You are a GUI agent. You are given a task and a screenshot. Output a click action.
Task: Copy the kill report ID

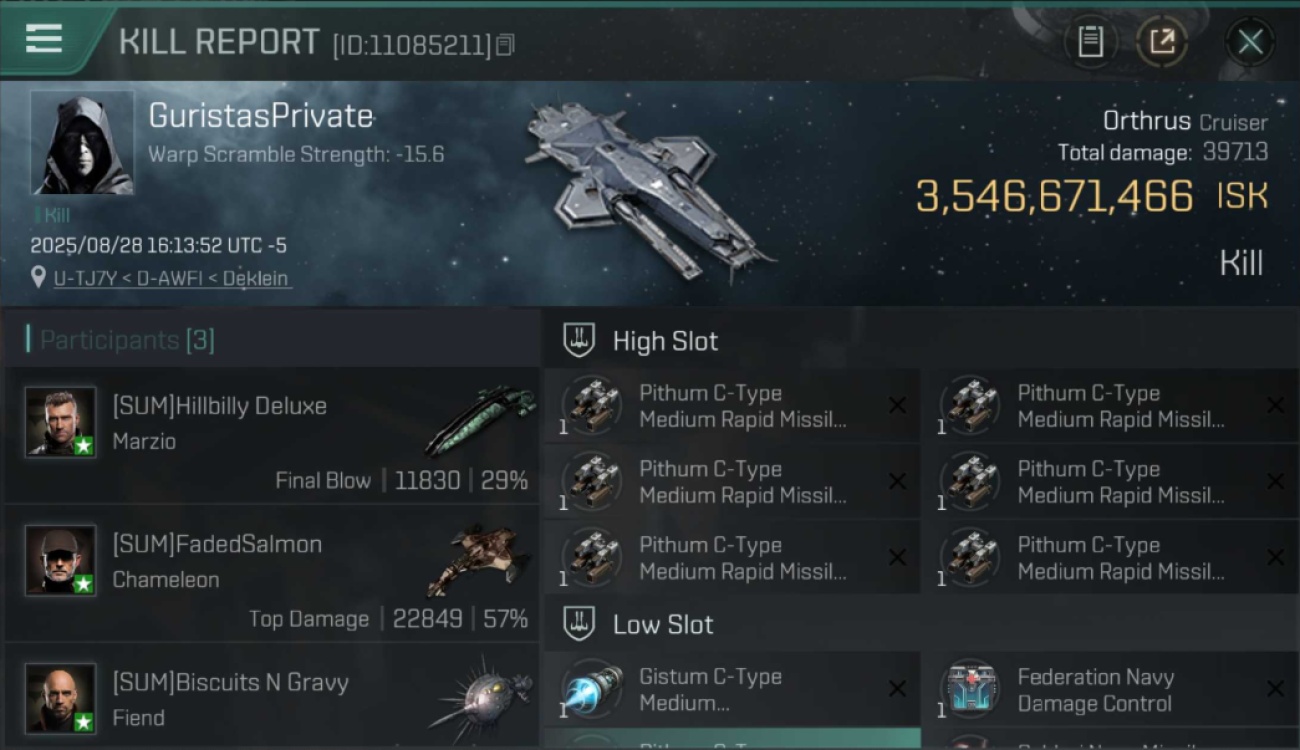[506, 45]
